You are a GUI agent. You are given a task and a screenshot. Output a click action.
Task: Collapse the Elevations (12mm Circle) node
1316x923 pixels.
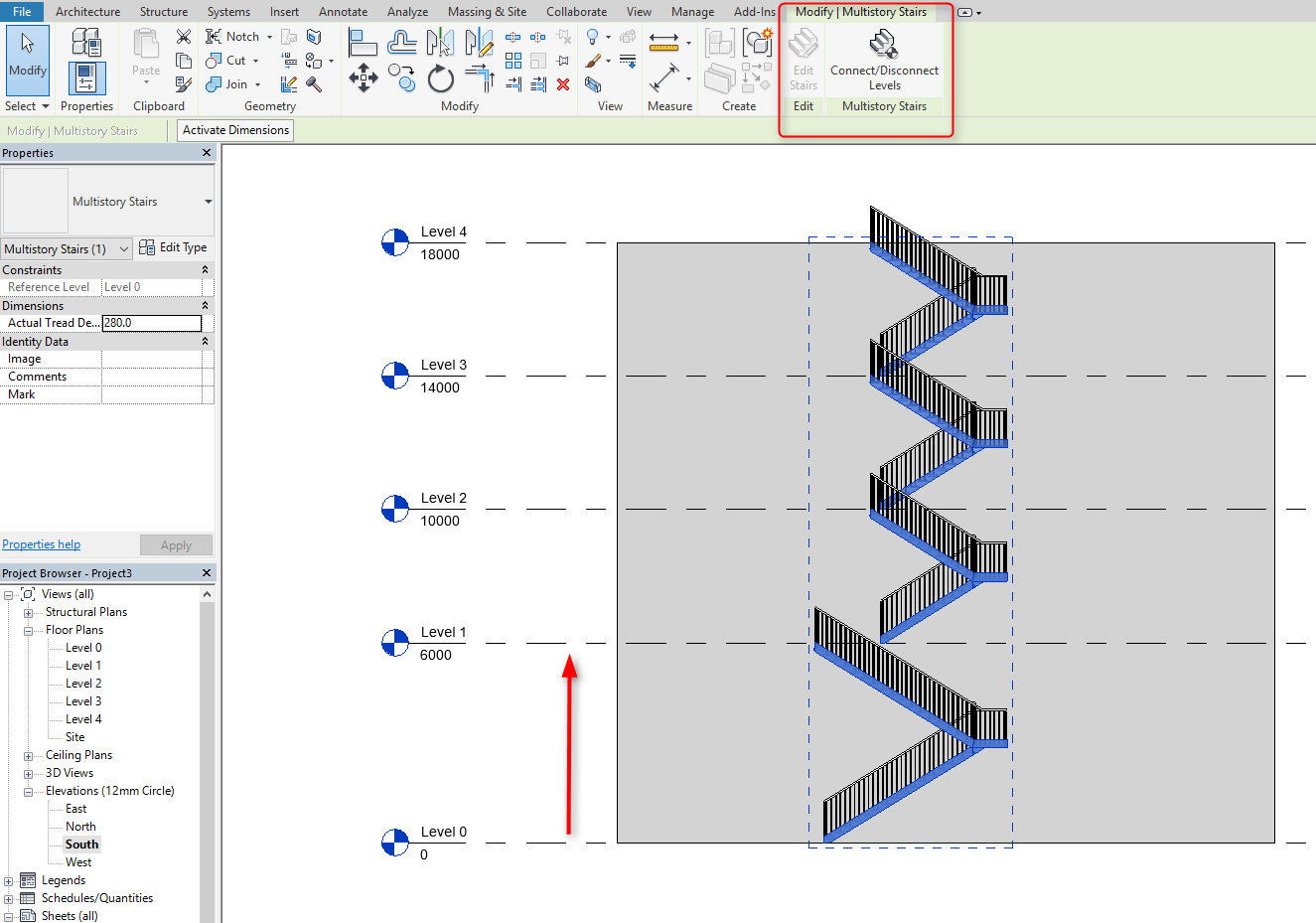tap(29, 792)
